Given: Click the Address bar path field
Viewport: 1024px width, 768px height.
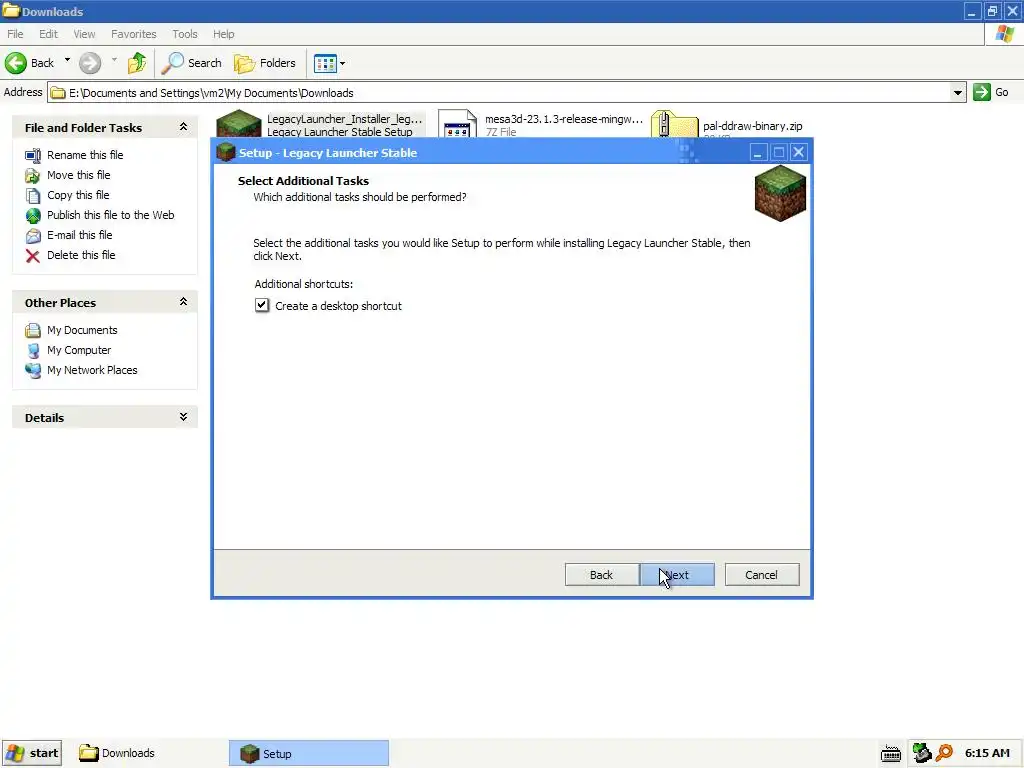Looking at the screenshot, I should tap(500, 93).
